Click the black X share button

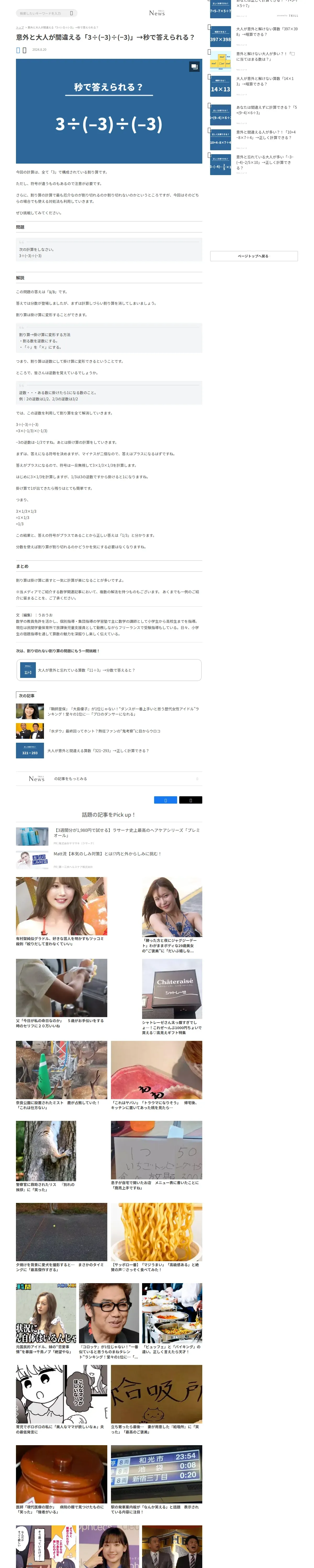click(190, 800)
